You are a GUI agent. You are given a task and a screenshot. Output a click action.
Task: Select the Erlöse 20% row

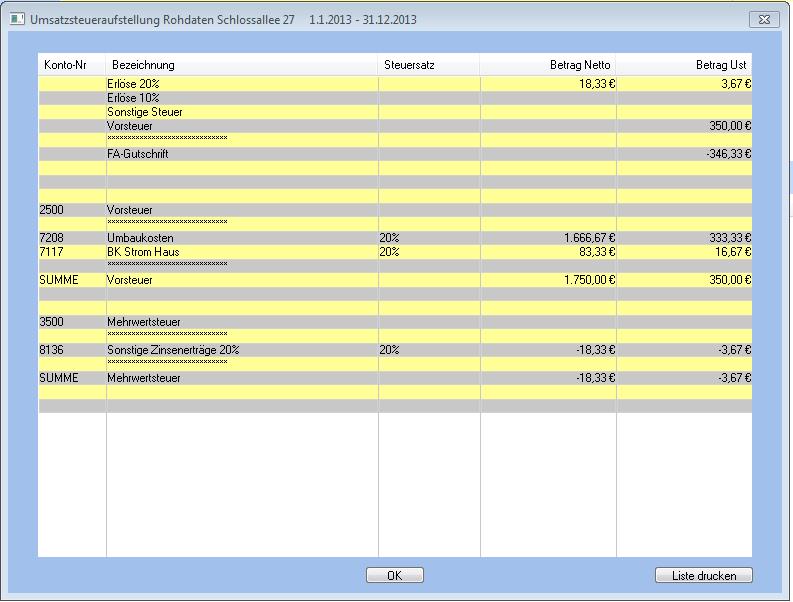point(133,84)
